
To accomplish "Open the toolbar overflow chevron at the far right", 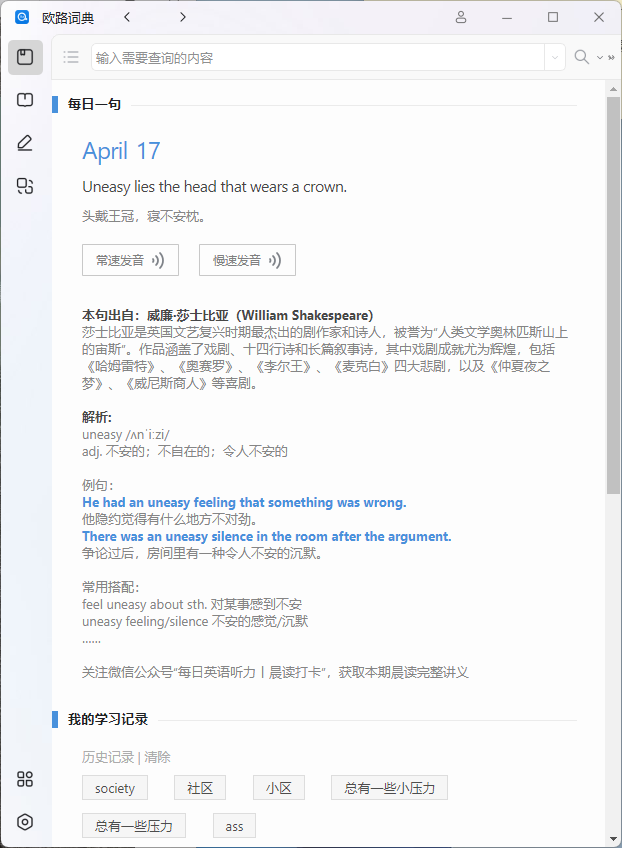I will coord(610,58).
